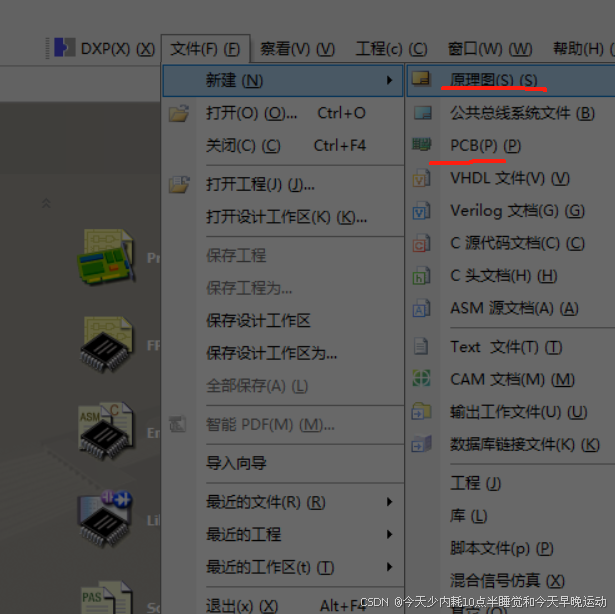Click the DXP logo icon

[64, 47]
